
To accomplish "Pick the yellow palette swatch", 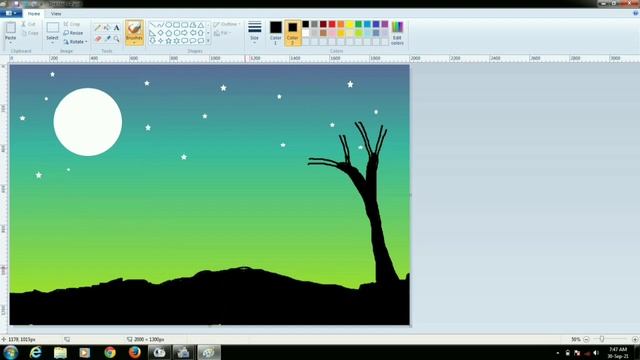I will pos(350,24).
